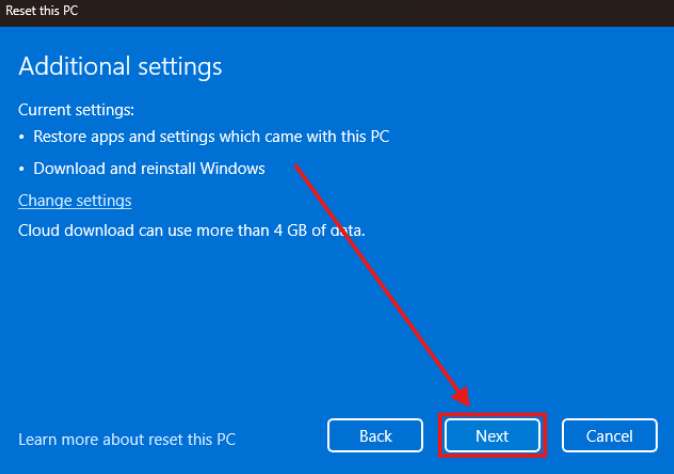Click the Cloud download data usage note
This screenshot has width=674, height=474.
coord(192,230)
